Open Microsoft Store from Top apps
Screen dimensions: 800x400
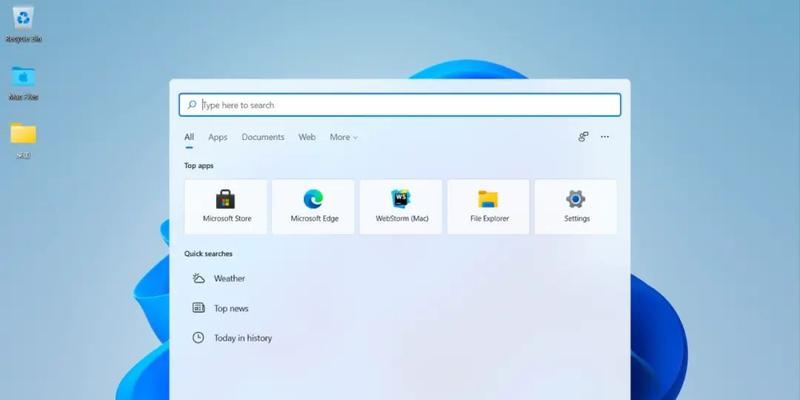point(226,207)
